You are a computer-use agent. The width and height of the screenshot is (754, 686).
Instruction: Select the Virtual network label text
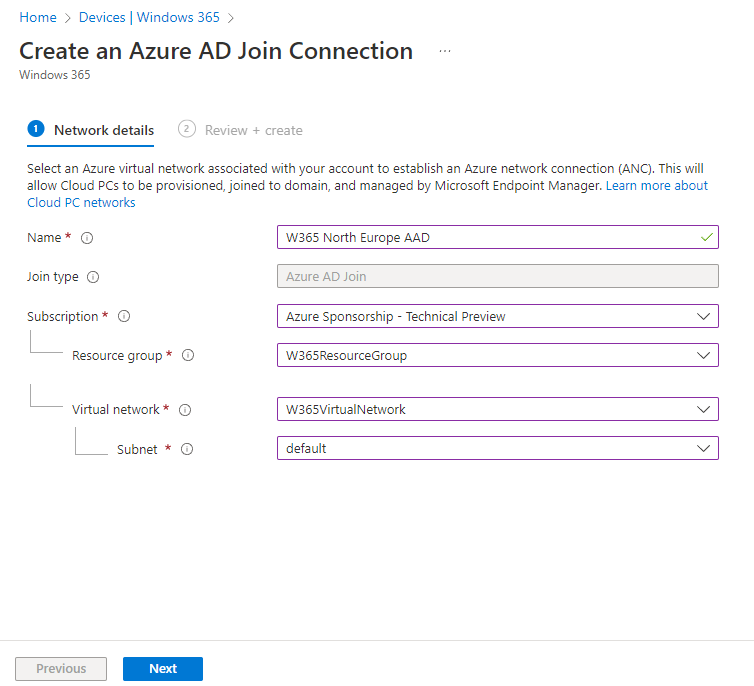tap(116, 410)
